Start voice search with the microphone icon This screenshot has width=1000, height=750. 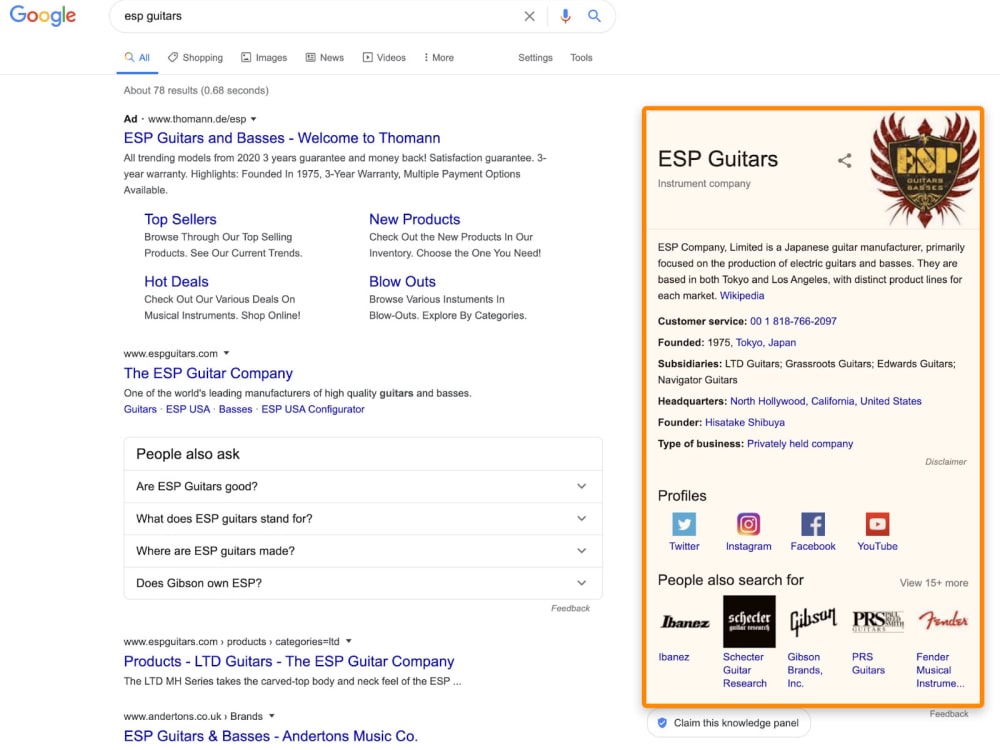pyautogui.click(x=565, y=16)
